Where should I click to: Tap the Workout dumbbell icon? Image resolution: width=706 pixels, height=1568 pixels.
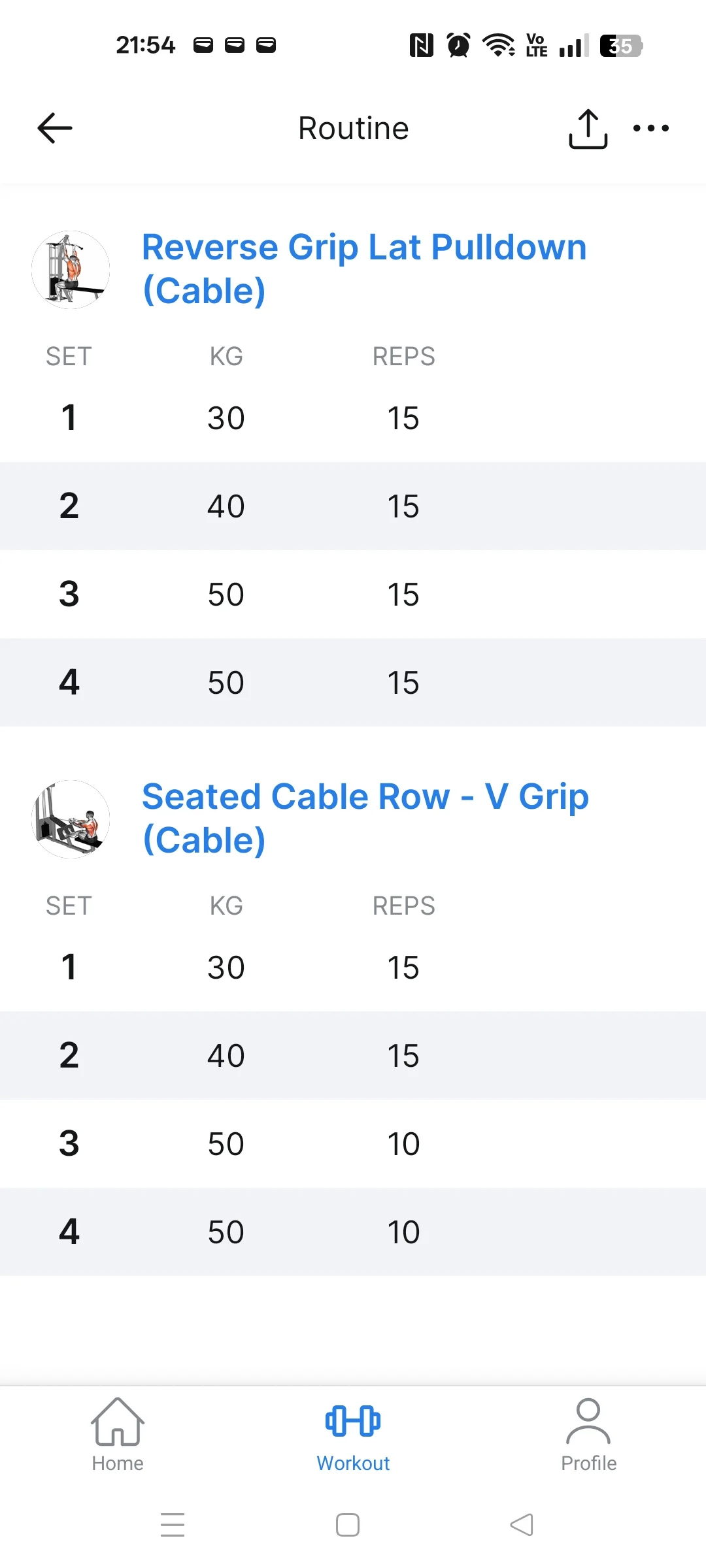[x=353, y=1421]
